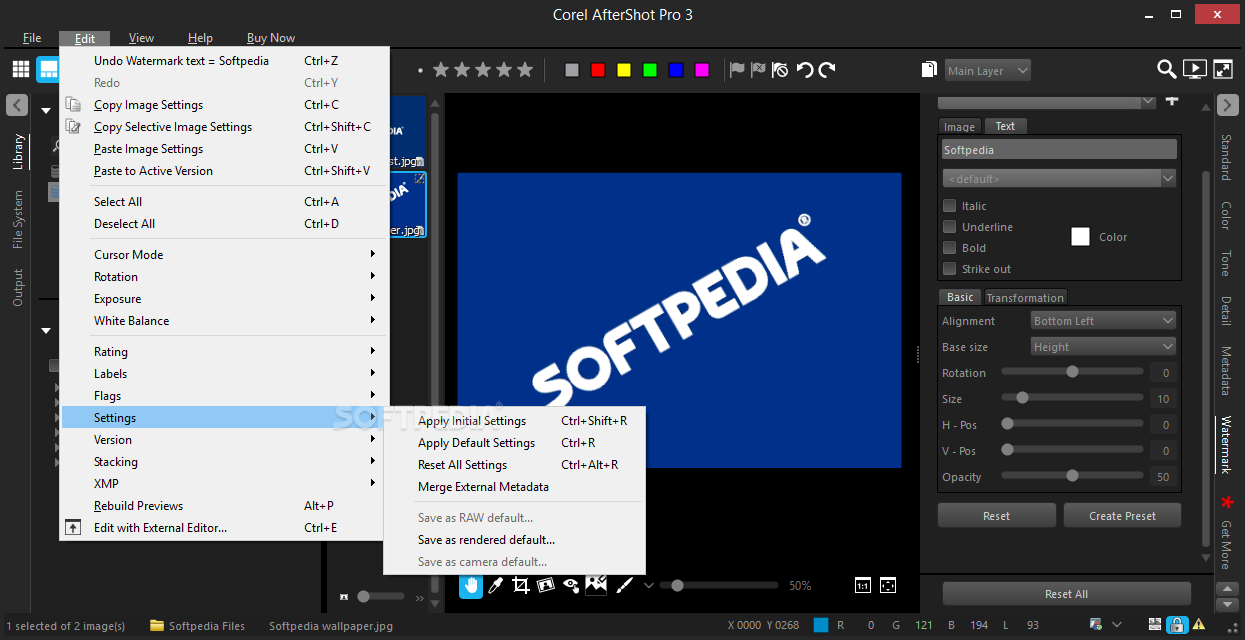The width and height of the screenshot is (1245, 640).
Task: Select the Straighten tool icon
Action: click(546, 585)
